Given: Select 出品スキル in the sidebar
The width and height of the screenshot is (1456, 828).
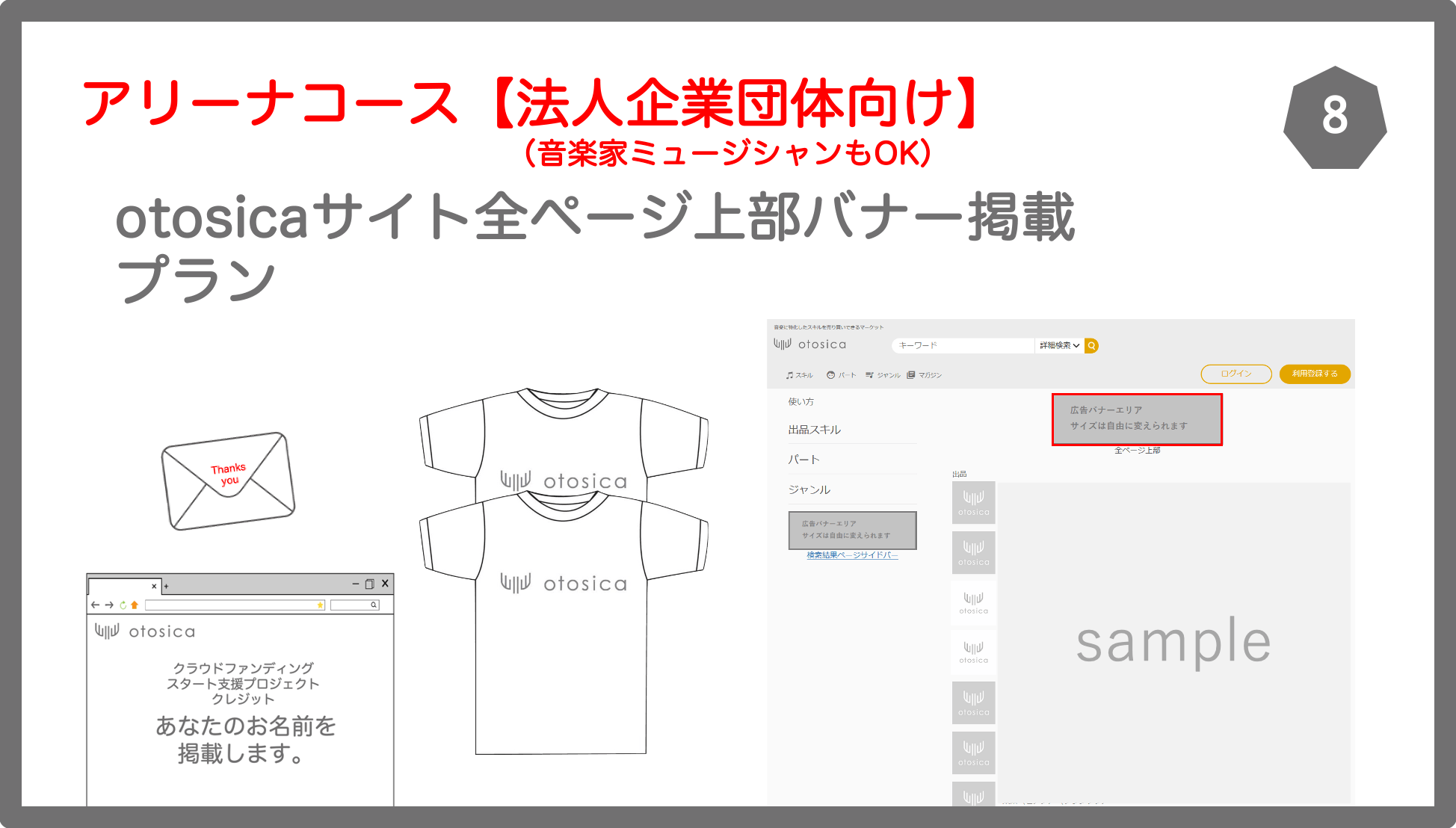Looking at the screenshot, I should click(815, 430).
